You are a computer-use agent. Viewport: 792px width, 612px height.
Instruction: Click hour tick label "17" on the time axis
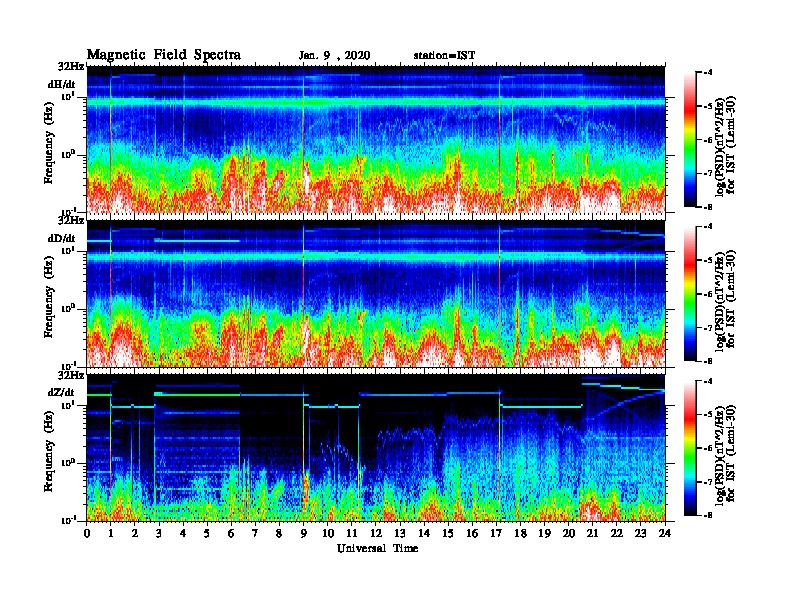point(497,533)
